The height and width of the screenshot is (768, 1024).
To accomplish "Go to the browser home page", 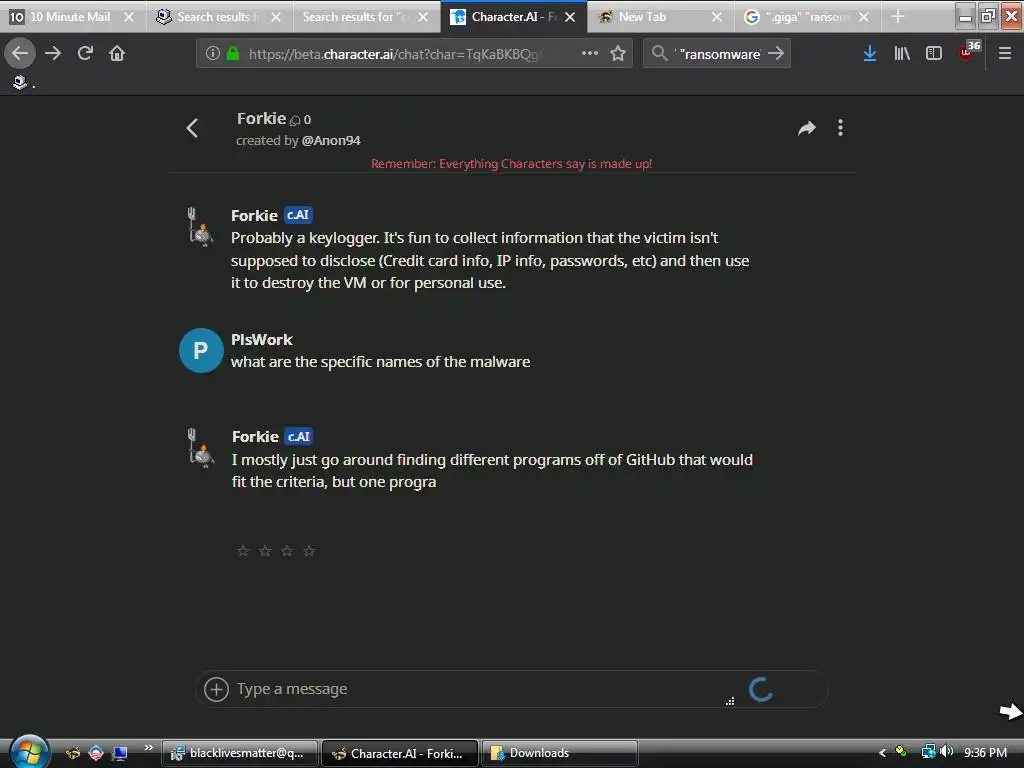I will [x=117, y=53].
